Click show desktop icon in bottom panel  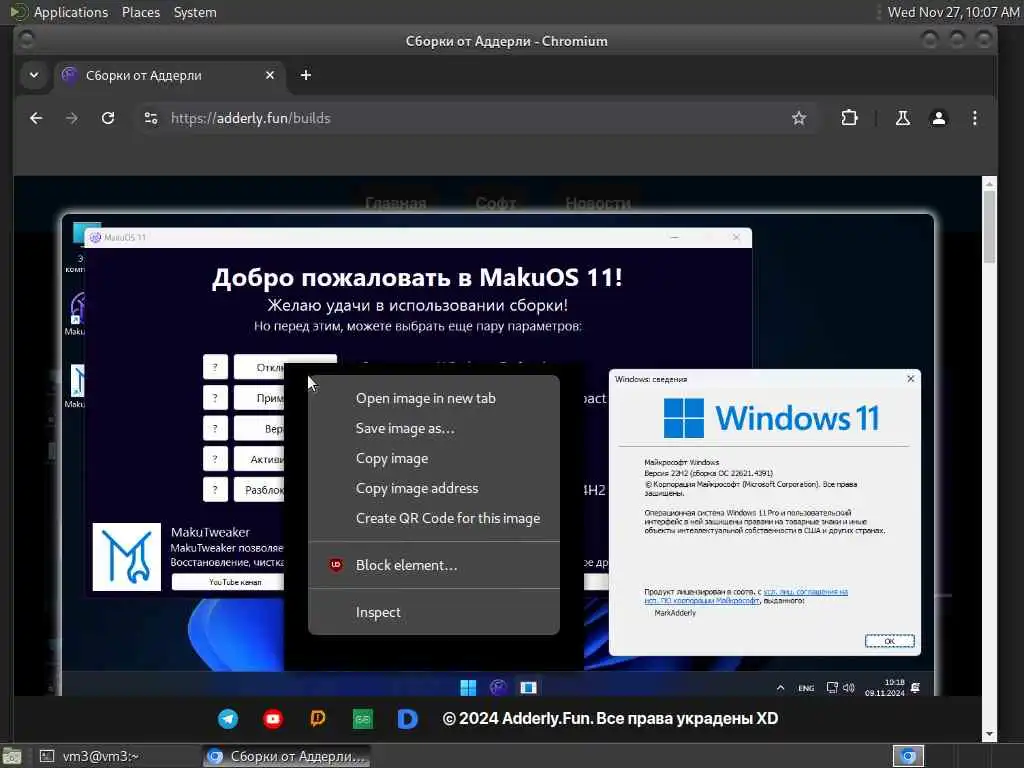pyautogui.click(x=12, y=757)
